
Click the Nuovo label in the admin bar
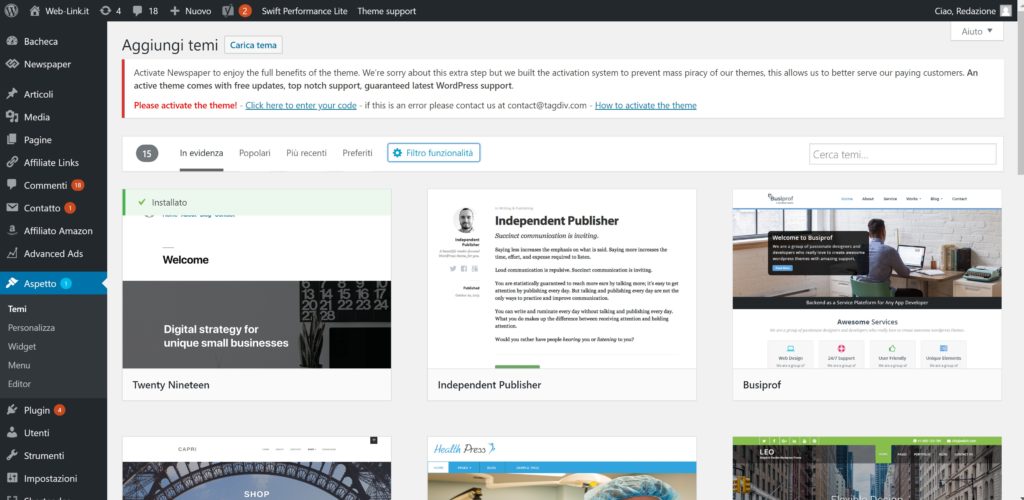(x=198, y=11)
